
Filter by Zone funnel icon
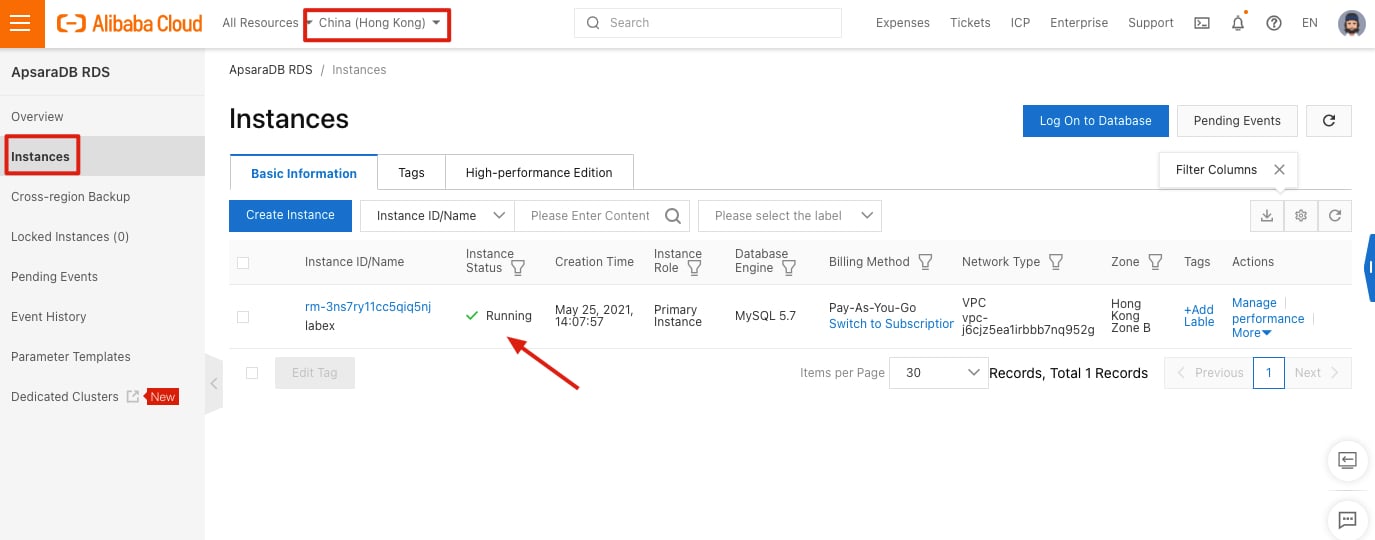(x=1155, y=262)
